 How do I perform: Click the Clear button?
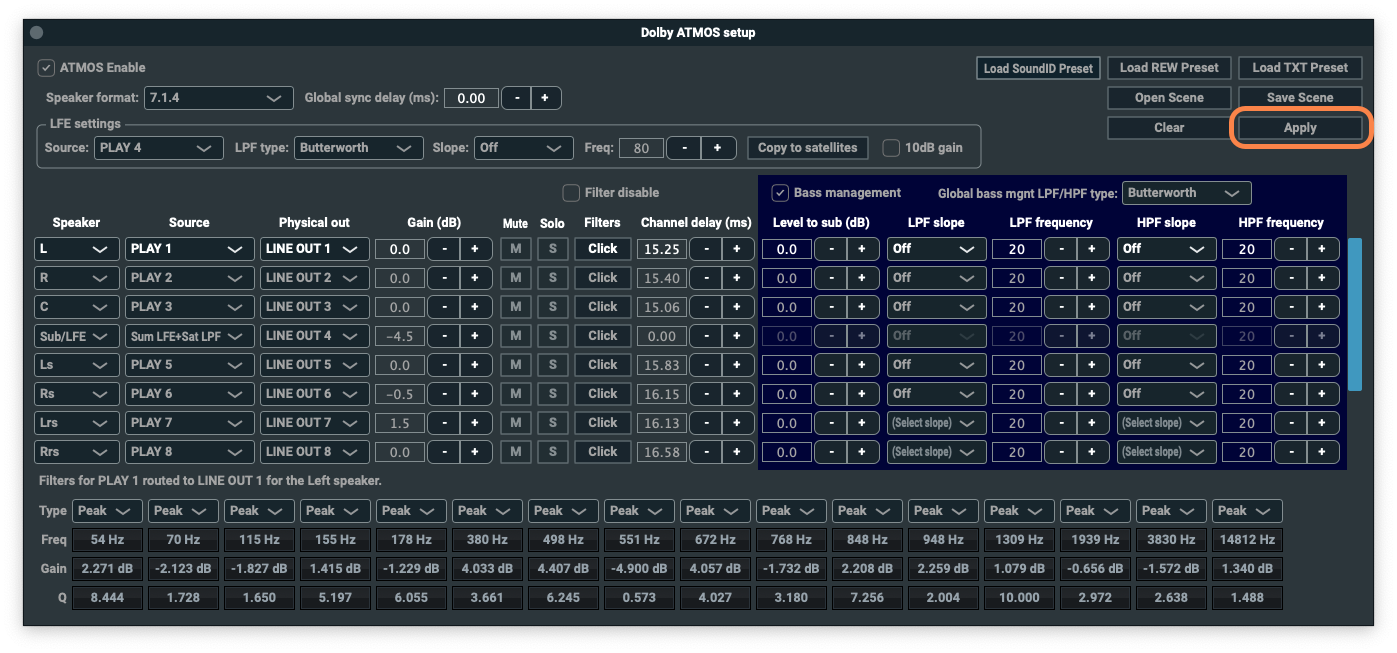(x=1169, y=128)
